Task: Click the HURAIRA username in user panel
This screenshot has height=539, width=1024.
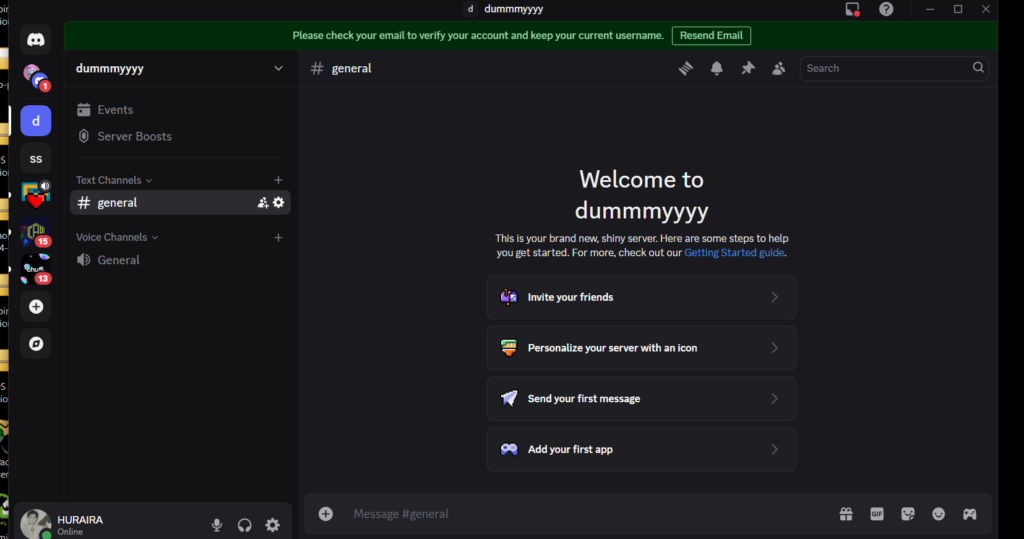Action: [80, 520]
